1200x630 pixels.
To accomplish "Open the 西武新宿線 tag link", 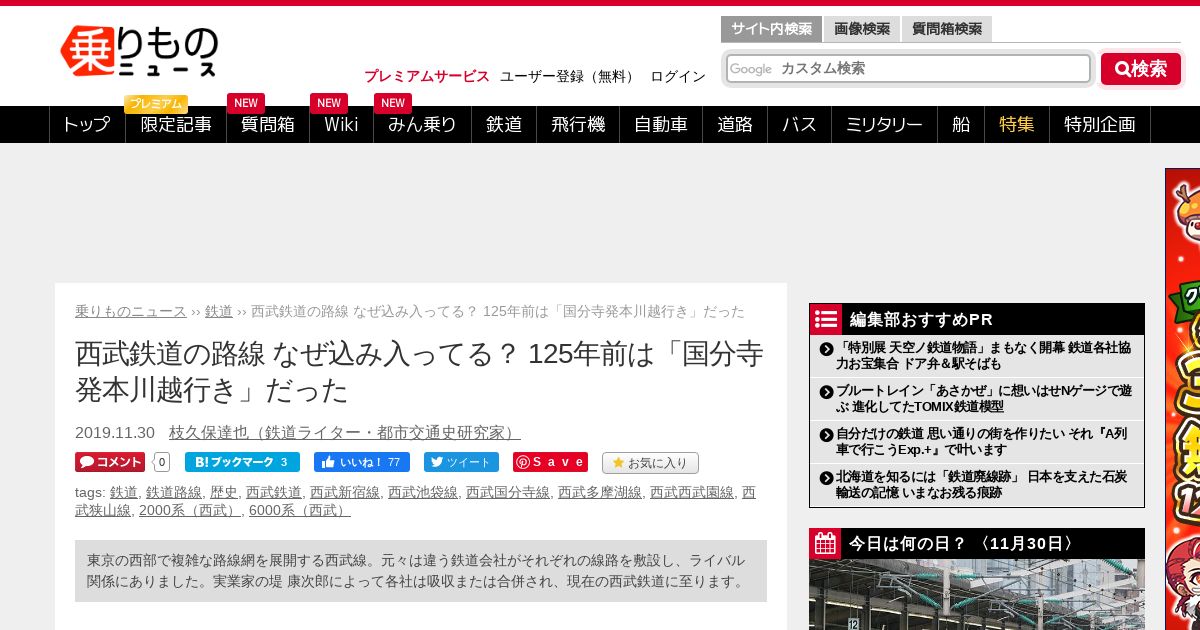I will [x=345, y=492].
